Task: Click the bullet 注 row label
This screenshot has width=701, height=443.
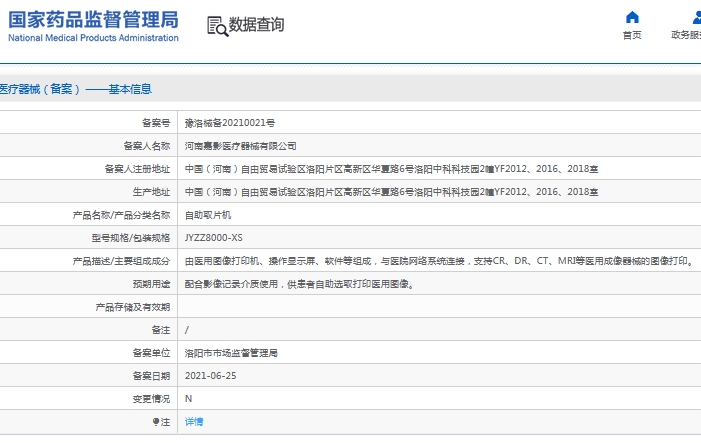Action: point(161,422)
